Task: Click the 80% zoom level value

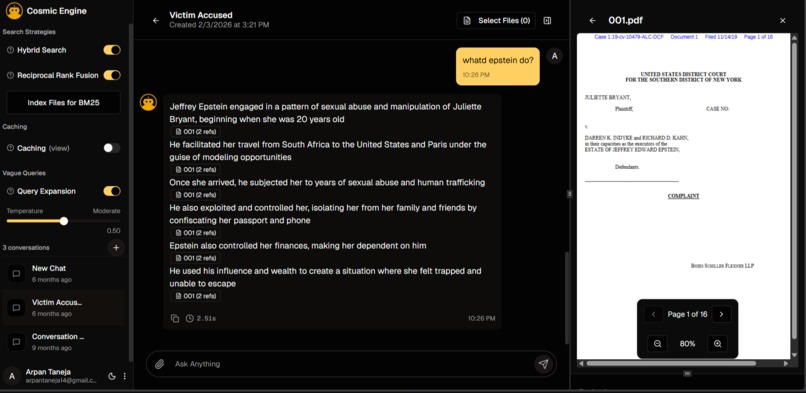Action: pyautogui.click(x=687, y=344)
